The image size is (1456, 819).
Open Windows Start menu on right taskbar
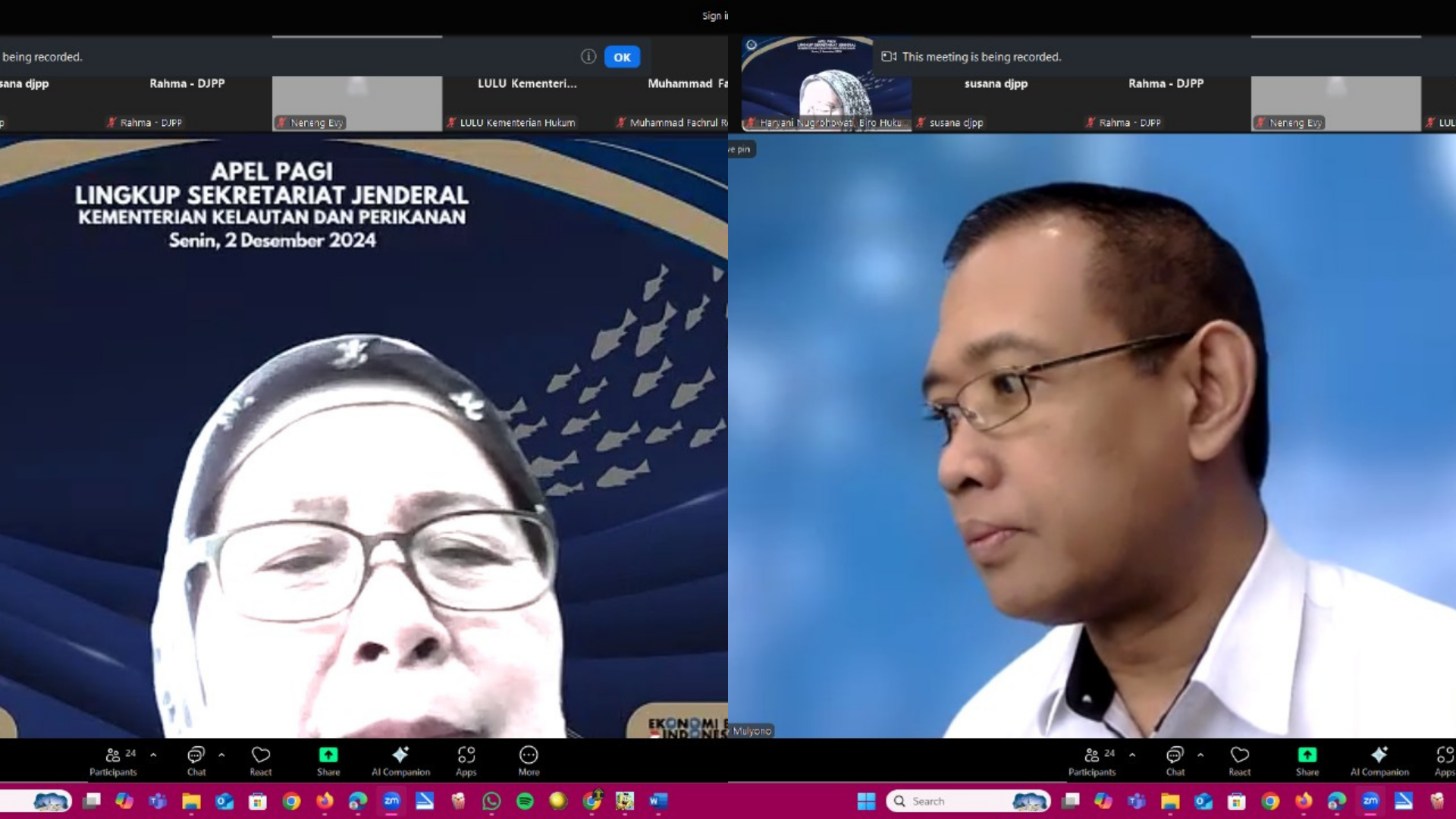(866, 801)
